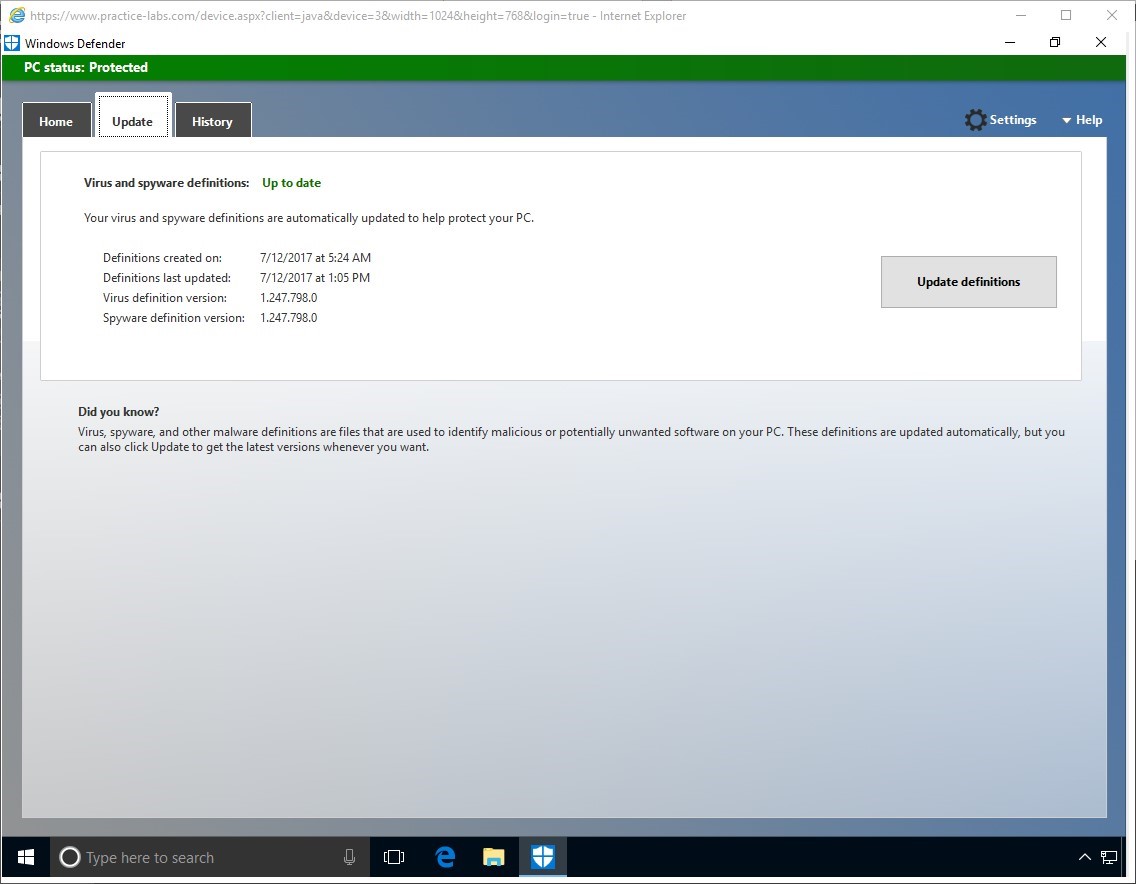Click the microphone icon in search box
The image size is (1136, 884).
pos(349,857)
